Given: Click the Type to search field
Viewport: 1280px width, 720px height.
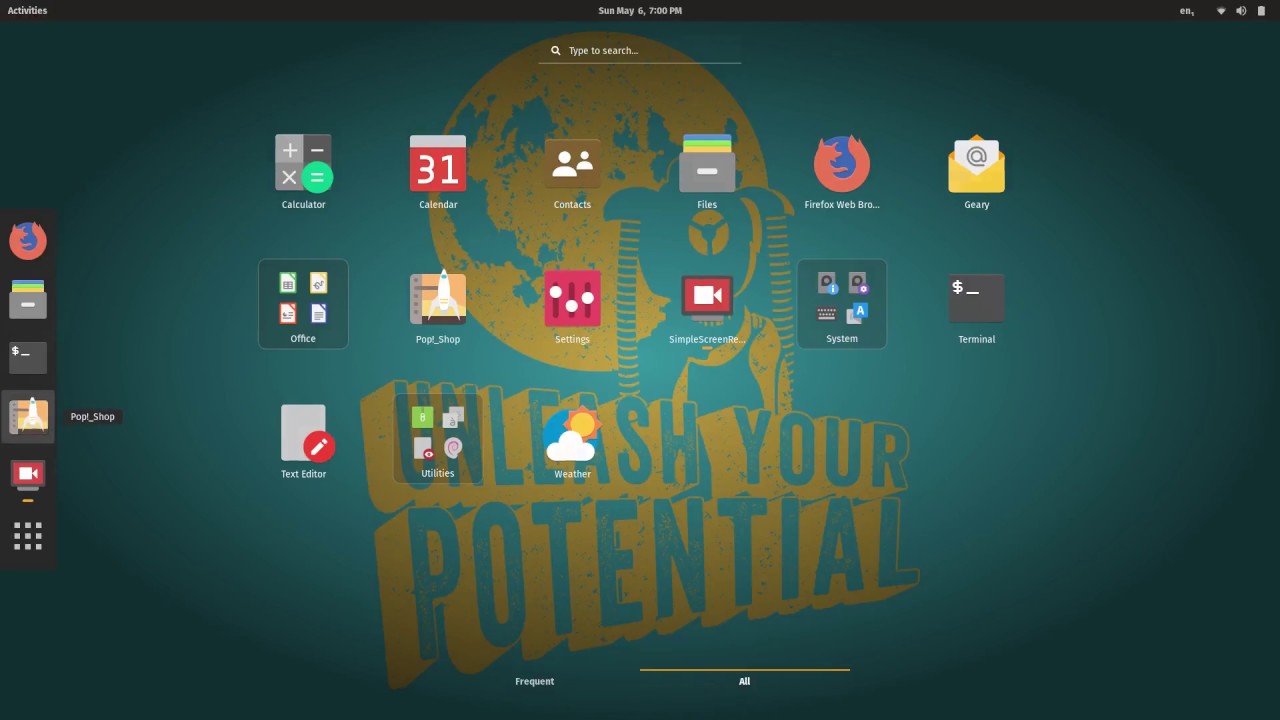Looking at the screenshot, I should coord(640,50).
